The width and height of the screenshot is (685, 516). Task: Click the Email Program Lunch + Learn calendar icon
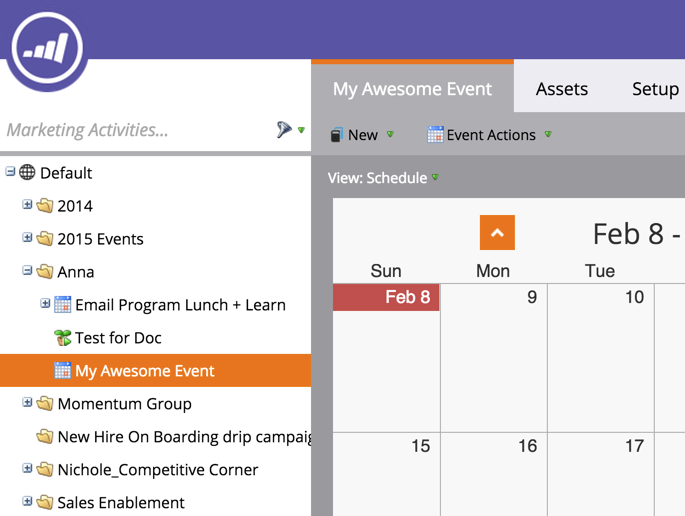(x=63, y=305)
